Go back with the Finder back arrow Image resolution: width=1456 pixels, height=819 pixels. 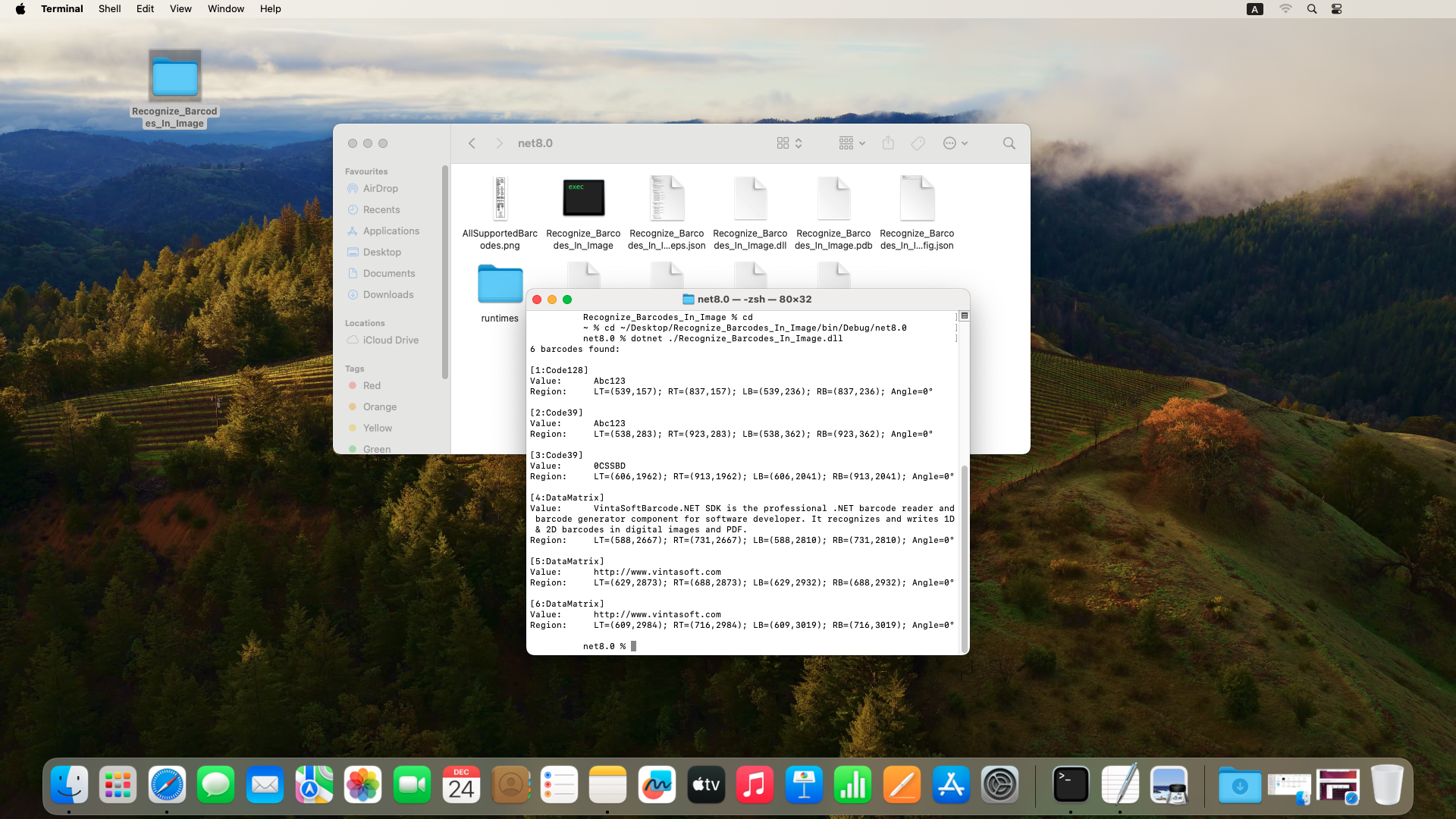click(x=472, y=143)
